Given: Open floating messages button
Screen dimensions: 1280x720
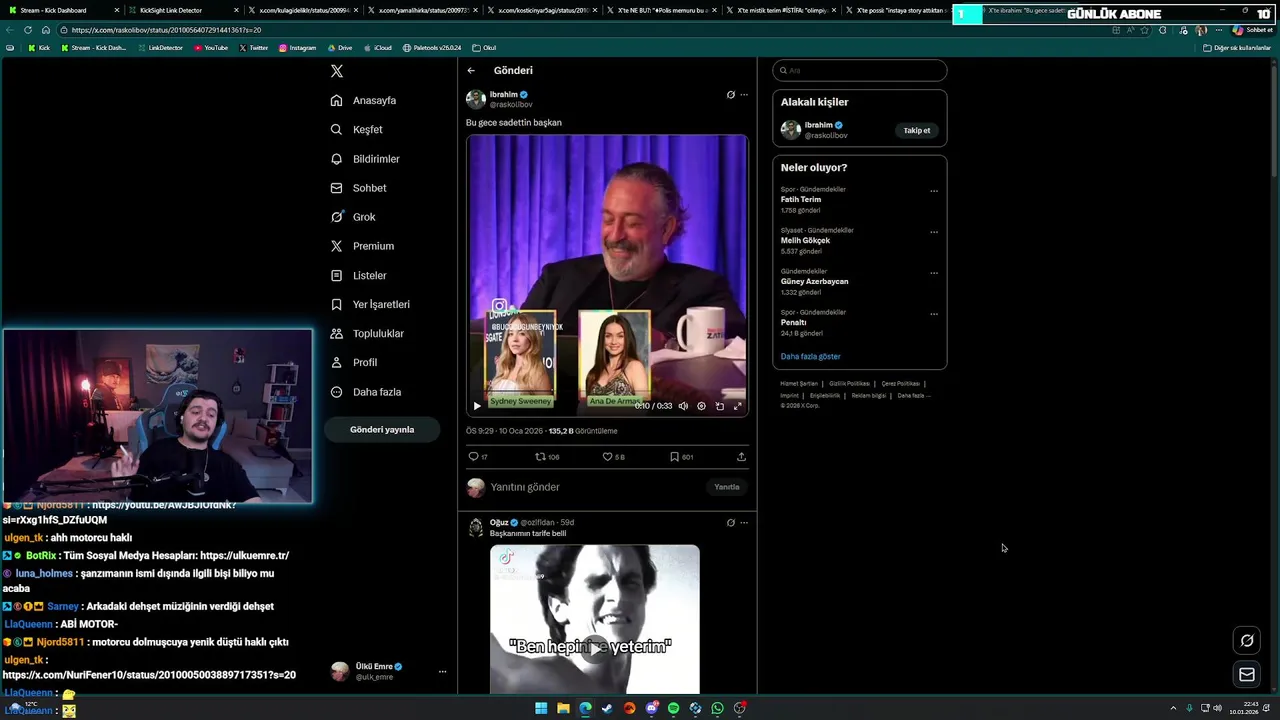Looking at the screenshot, I should (1247, 675).
